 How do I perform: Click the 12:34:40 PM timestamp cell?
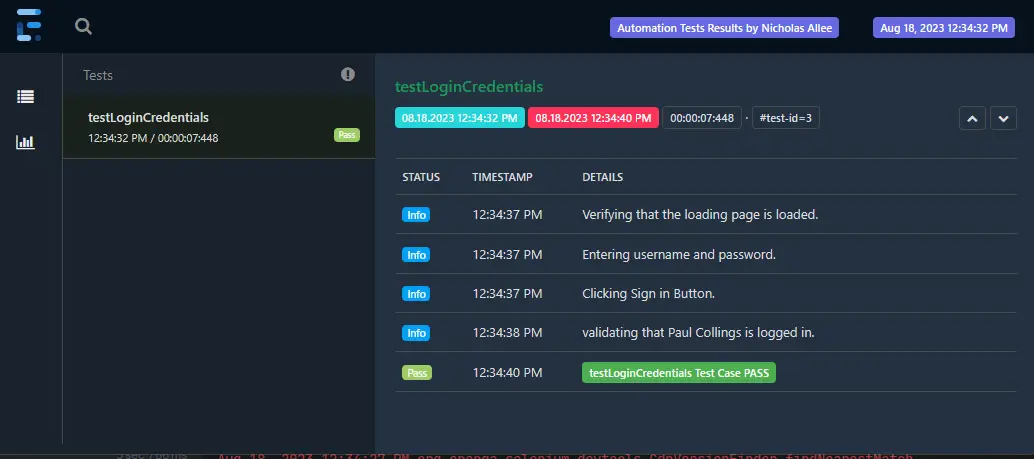coord(507,373)
